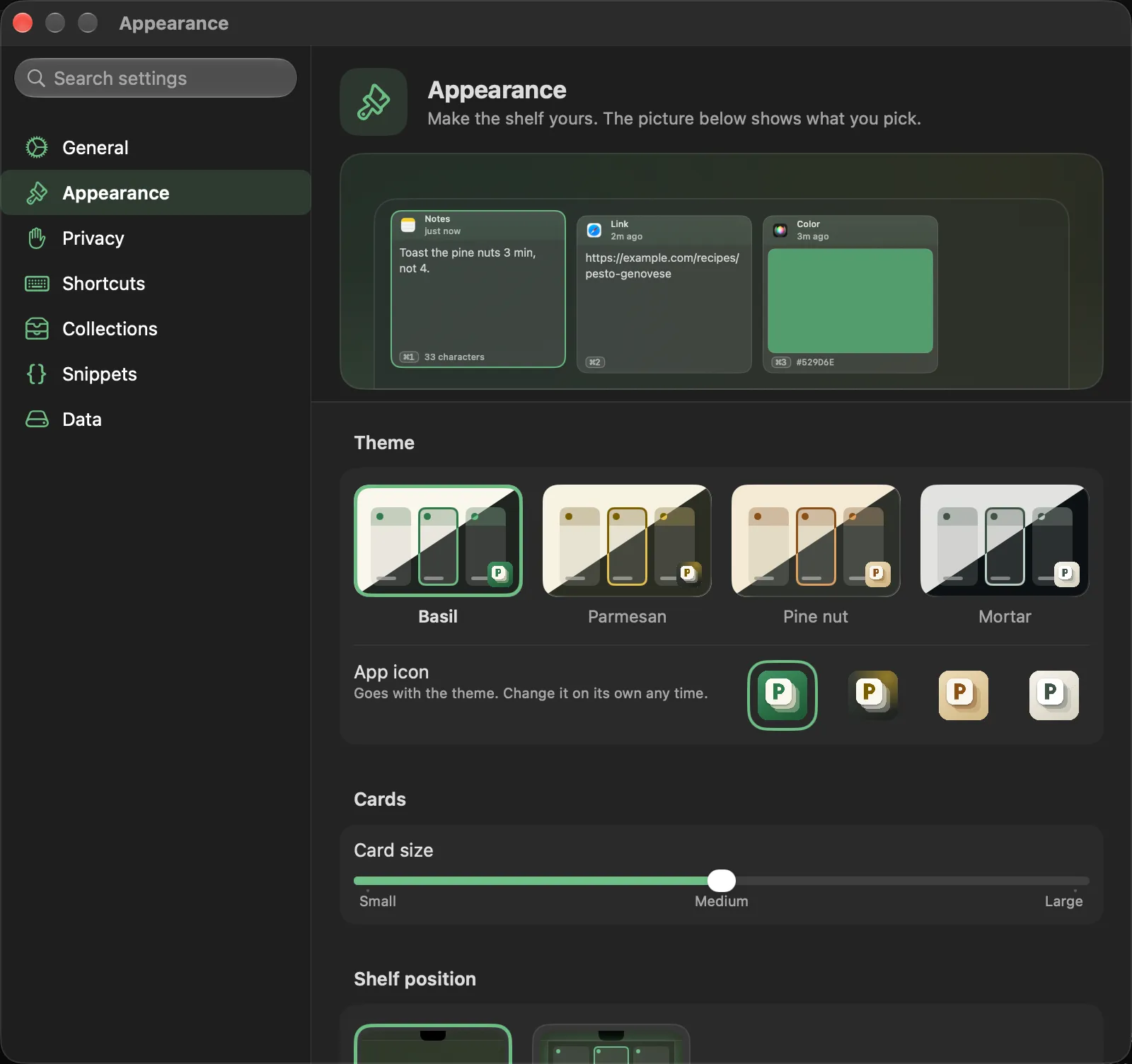Set card size to Small label
This screenshot has width=1132, height=1064.
[378, 901]
